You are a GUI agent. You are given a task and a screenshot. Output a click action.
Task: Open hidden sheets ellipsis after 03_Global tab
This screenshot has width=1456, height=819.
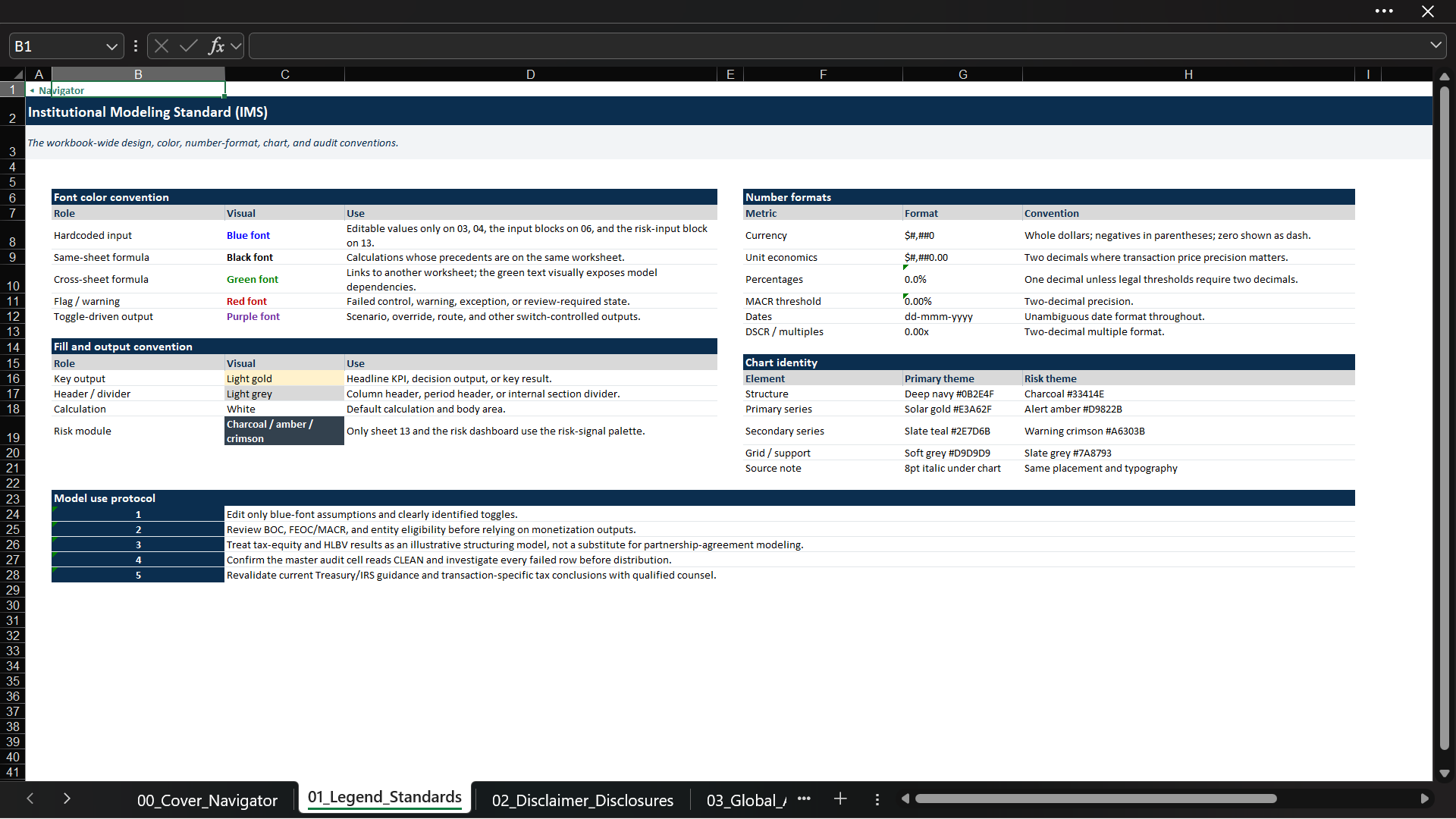click(805, 799)
